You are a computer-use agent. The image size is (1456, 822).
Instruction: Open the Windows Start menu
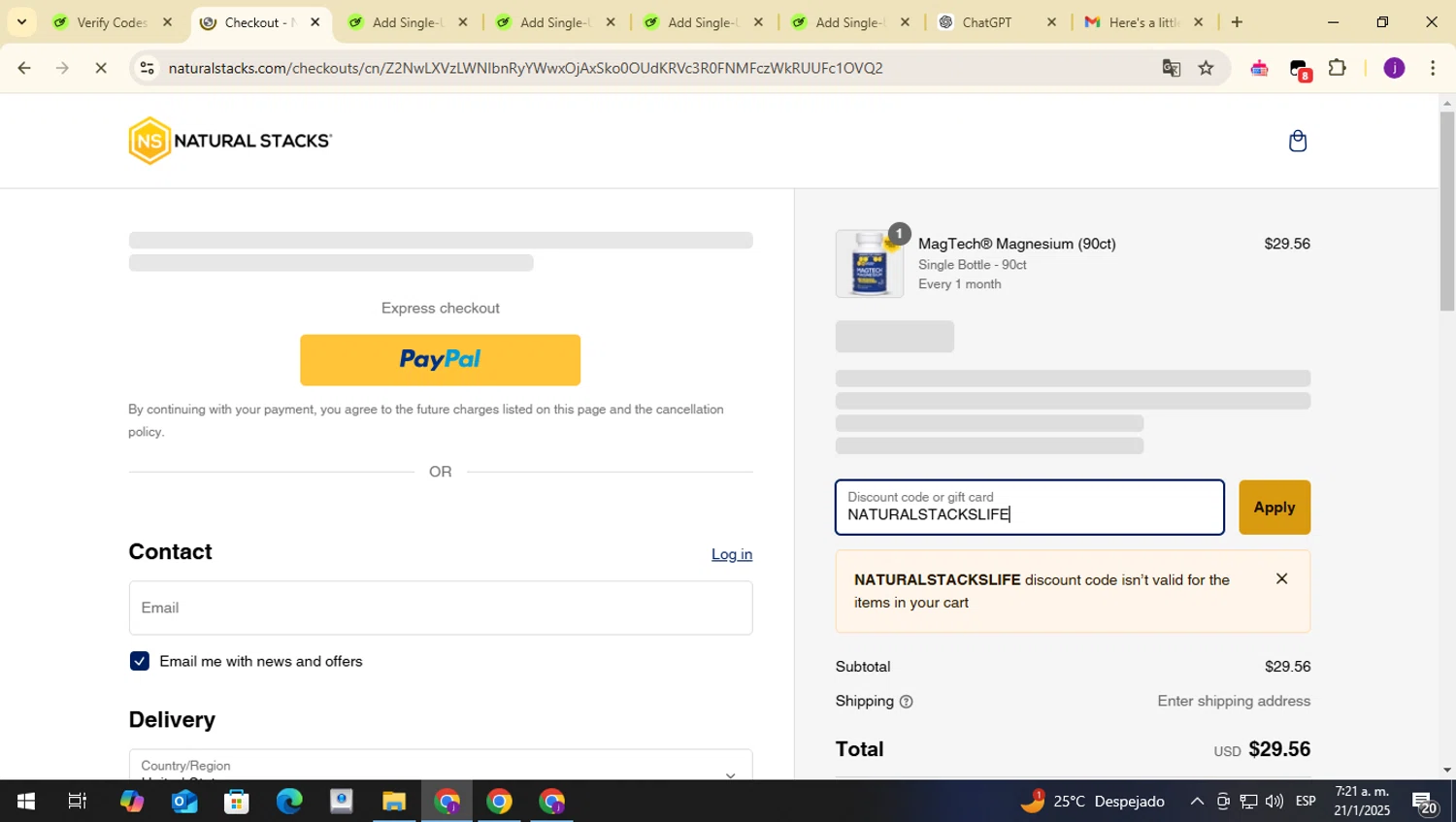point(25,802)
